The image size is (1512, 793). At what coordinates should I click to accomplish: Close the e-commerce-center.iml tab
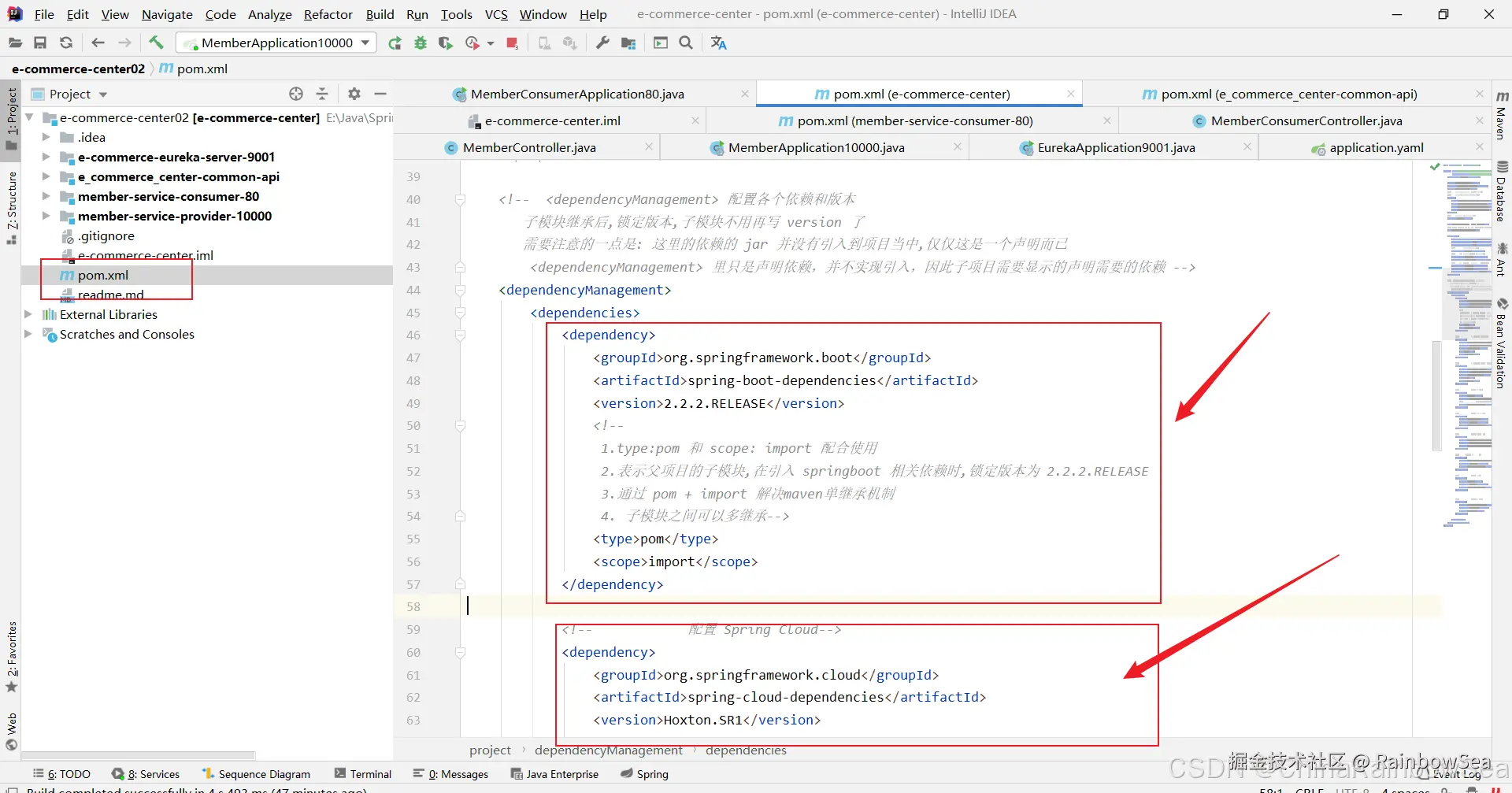(695, 120)
